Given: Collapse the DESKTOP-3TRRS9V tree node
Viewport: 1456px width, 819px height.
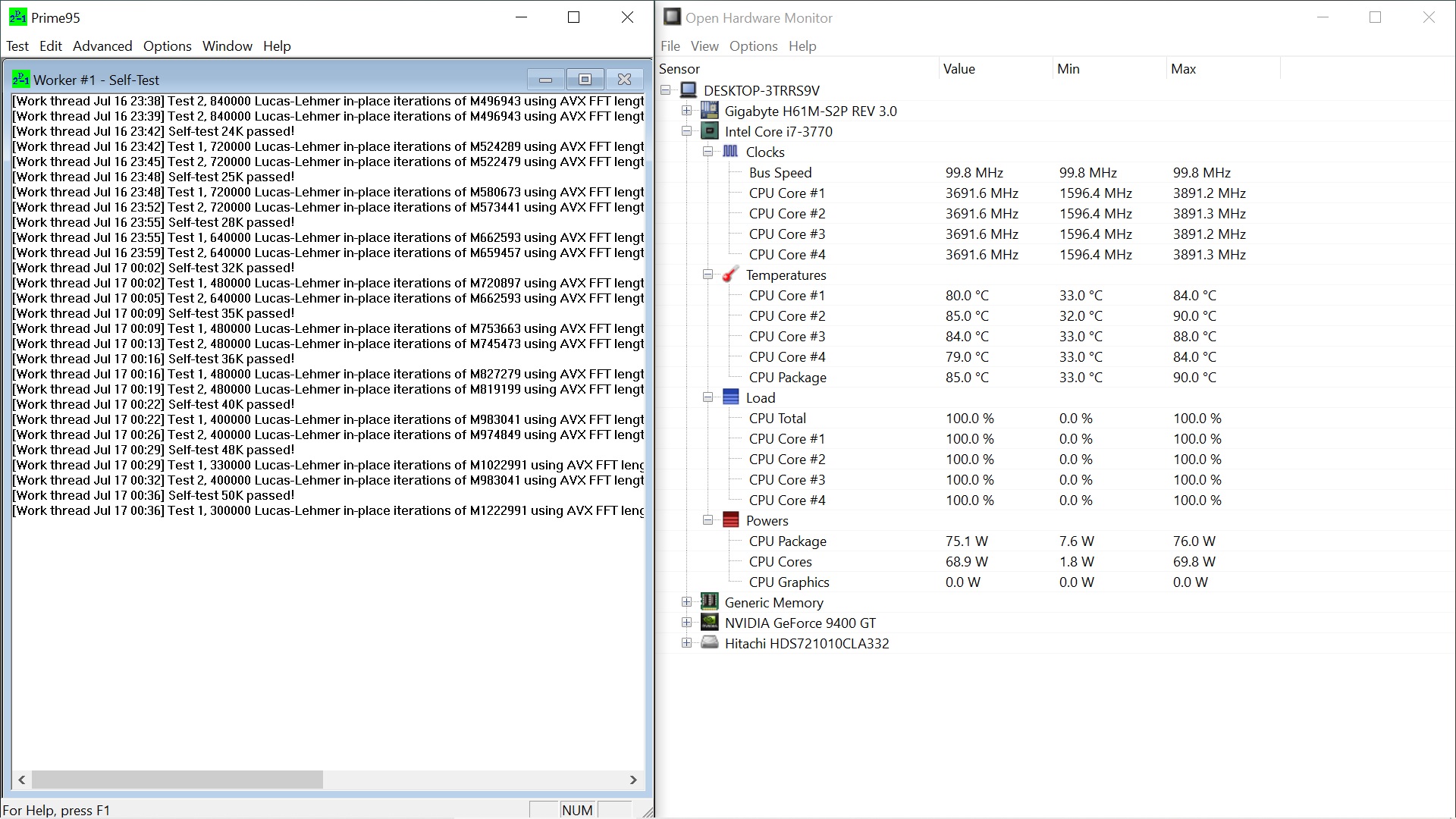Looking at the screenshot, I should (x=665, y=89).
